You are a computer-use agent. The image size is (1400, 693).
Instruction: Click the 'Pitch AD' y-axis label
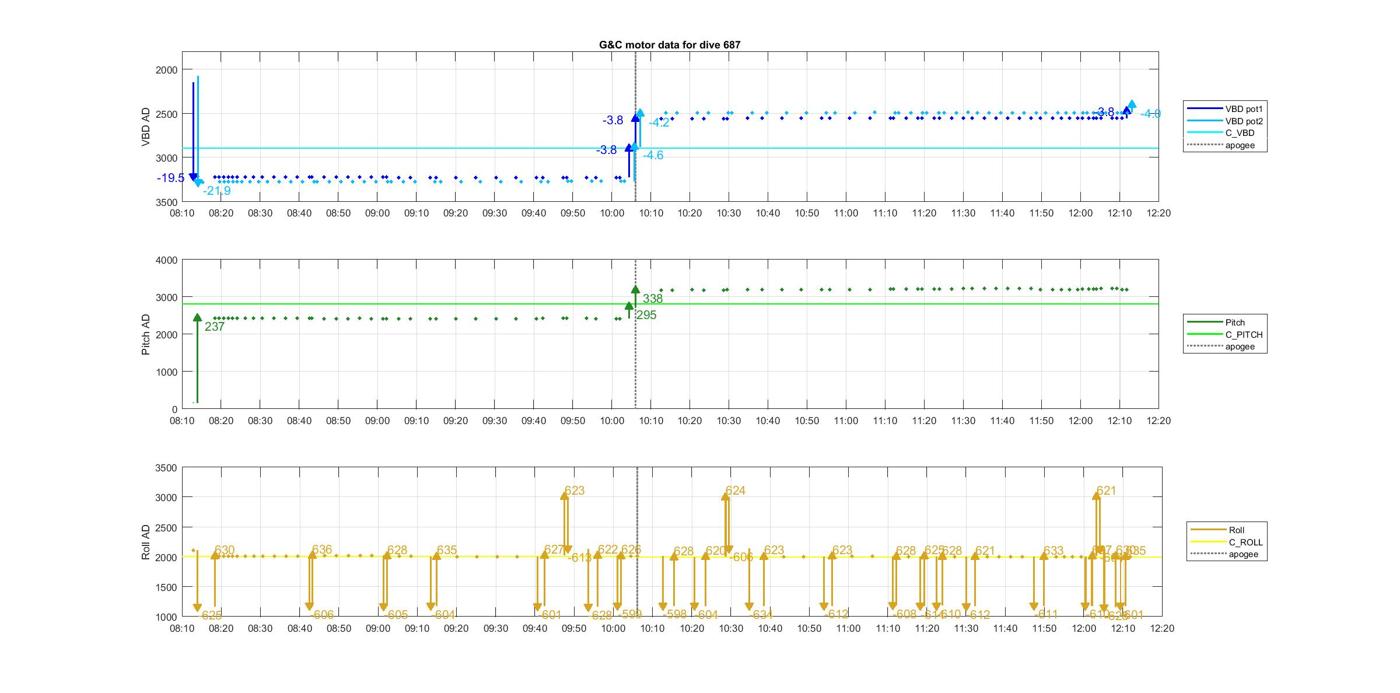tap(146, 334)
